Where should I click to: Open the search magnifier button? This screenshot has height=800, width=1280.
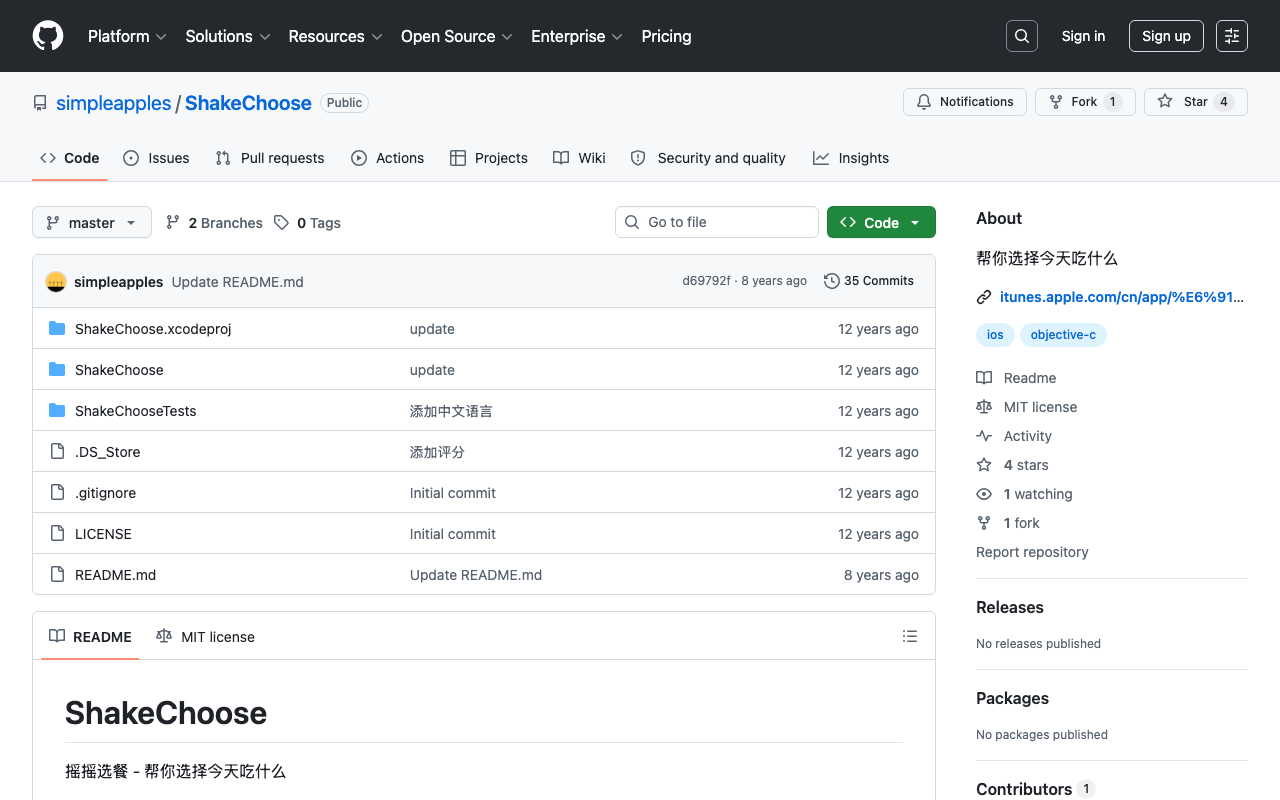[x=1022, y=36]
